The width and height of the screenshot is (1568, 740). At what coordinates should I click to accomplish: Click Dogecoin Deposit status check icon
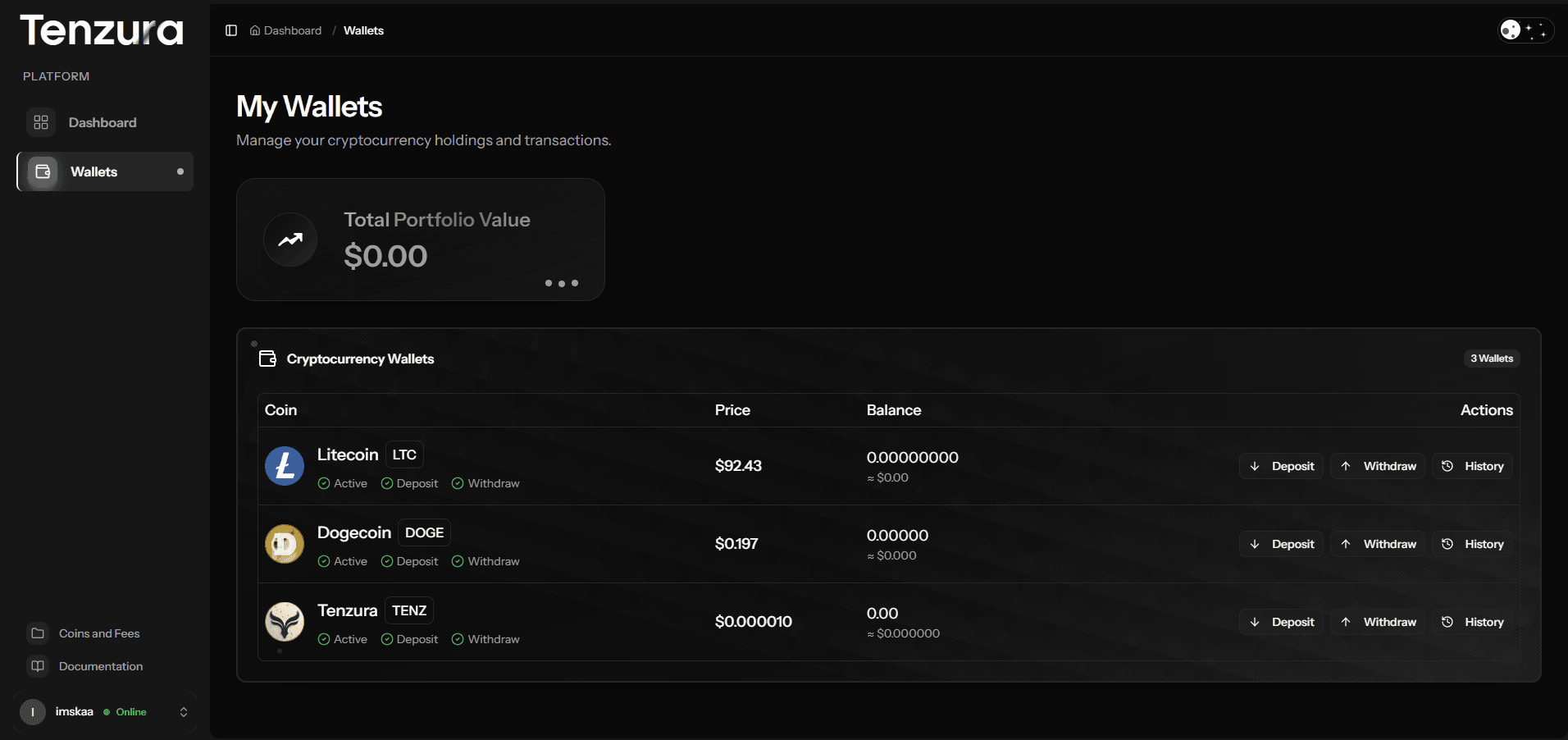point(387,561)
